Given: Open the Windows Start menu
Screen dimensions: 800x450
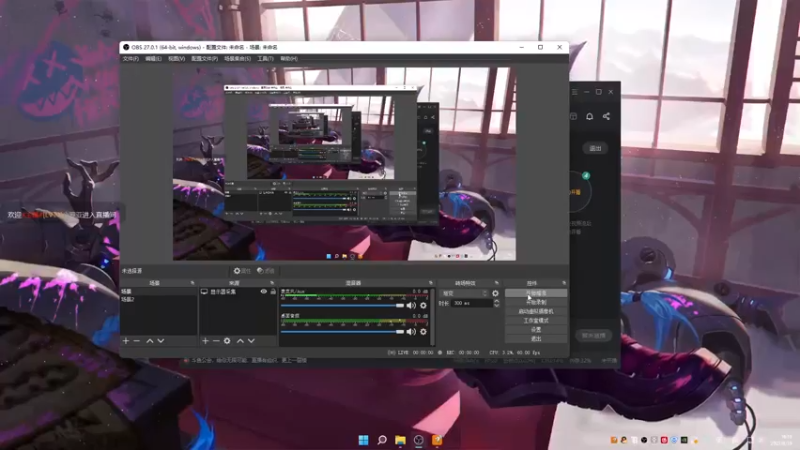Looking at the screenshot, I should click(363, 440).
